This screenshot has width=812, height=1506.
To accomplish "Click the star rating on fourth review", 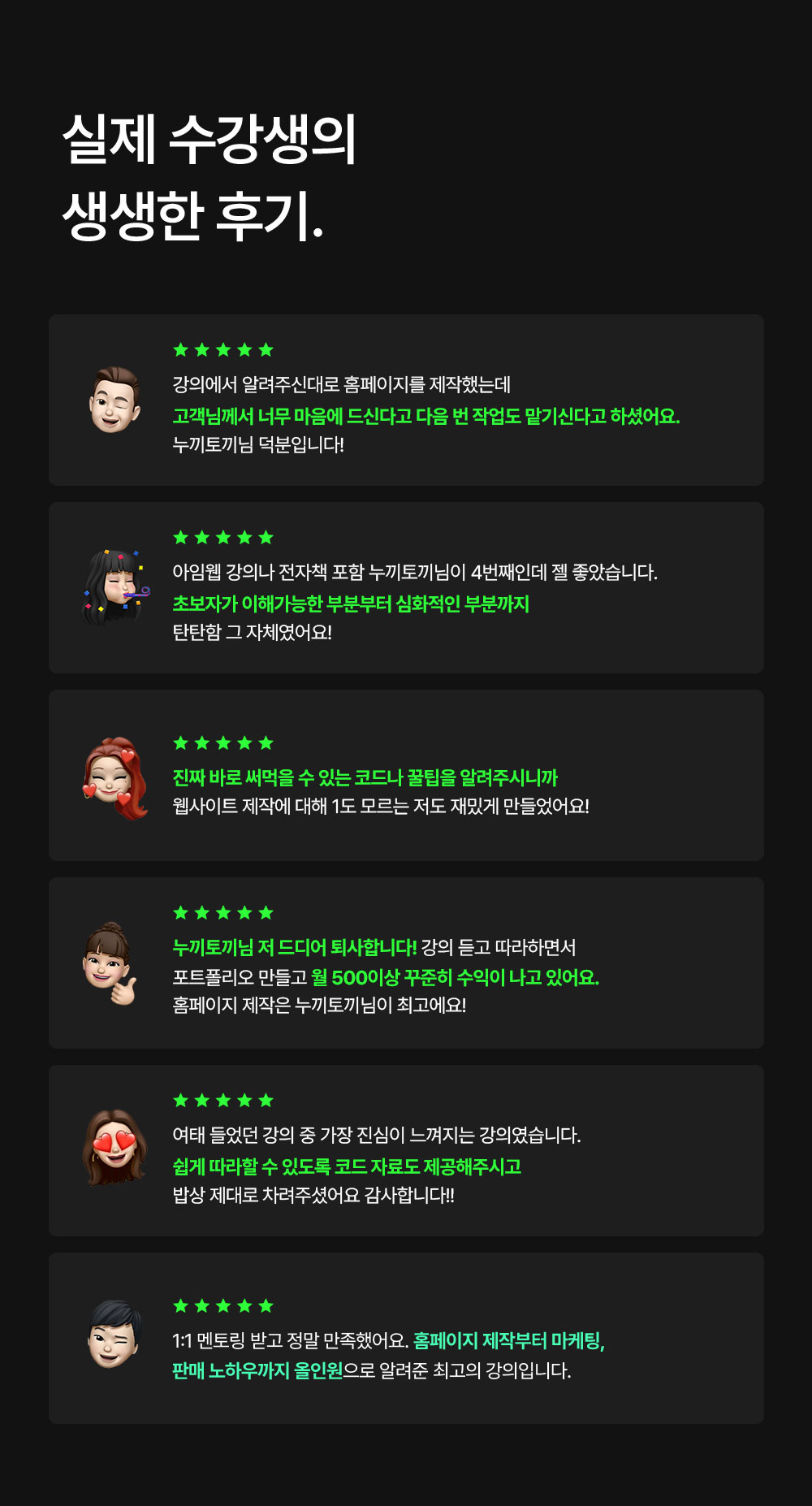I will click(x=223, y=913).
